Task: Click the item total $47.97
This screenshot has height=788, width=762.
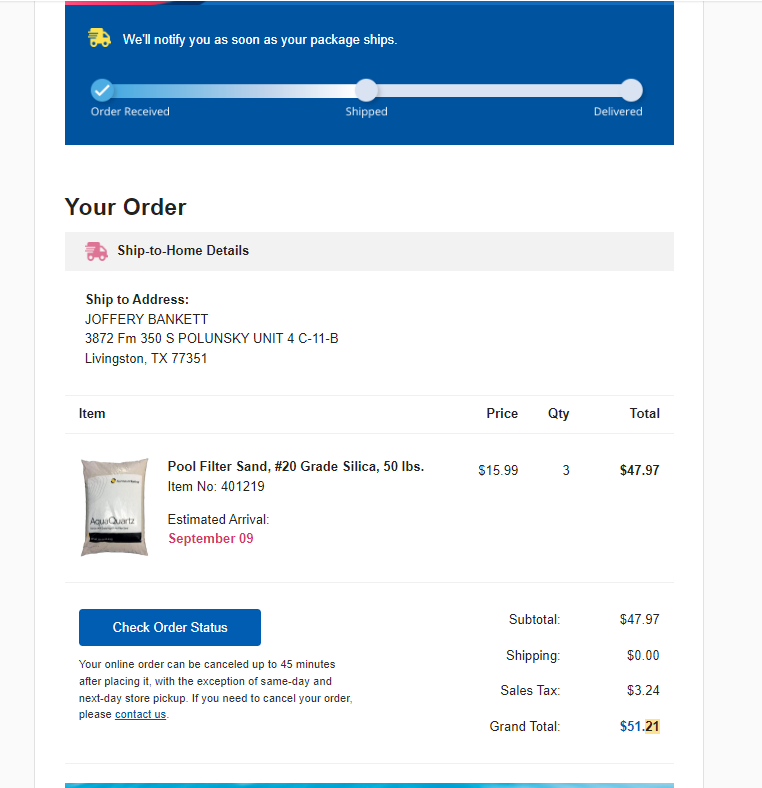Action: click(639, 470)
